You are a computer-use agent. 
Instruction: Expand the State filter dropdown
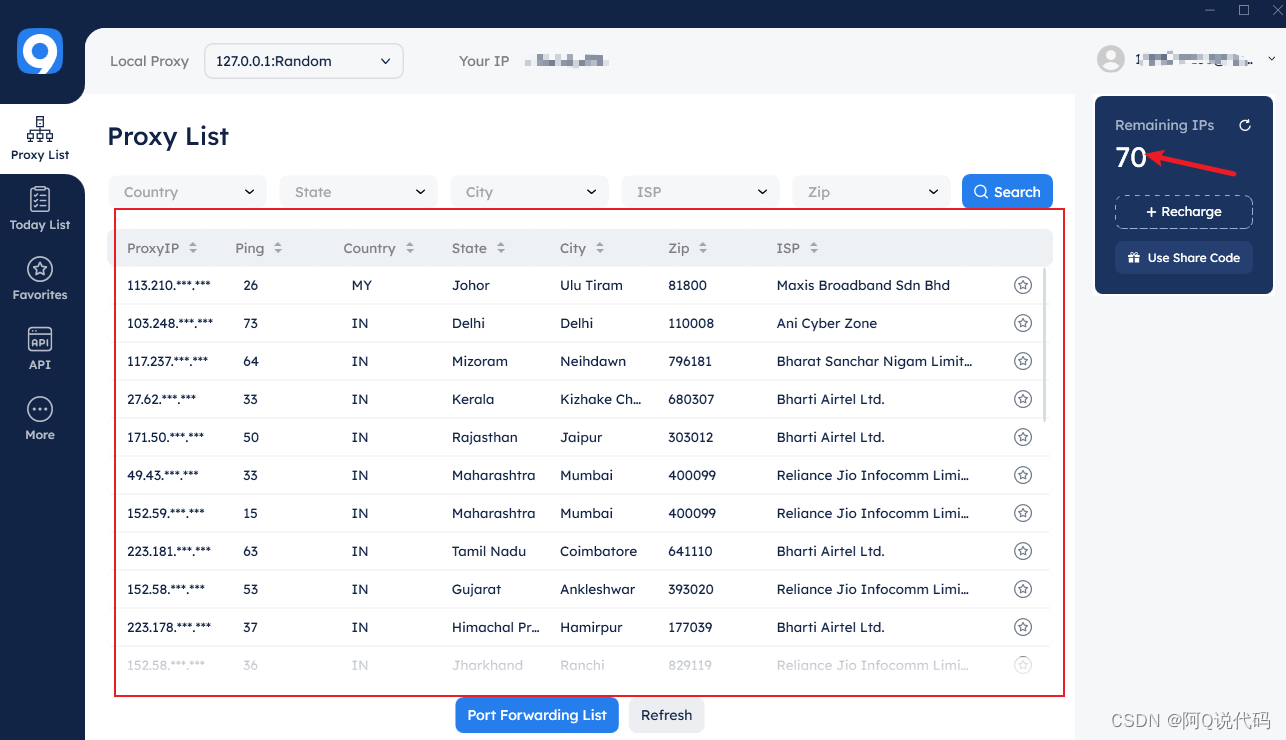358,192
